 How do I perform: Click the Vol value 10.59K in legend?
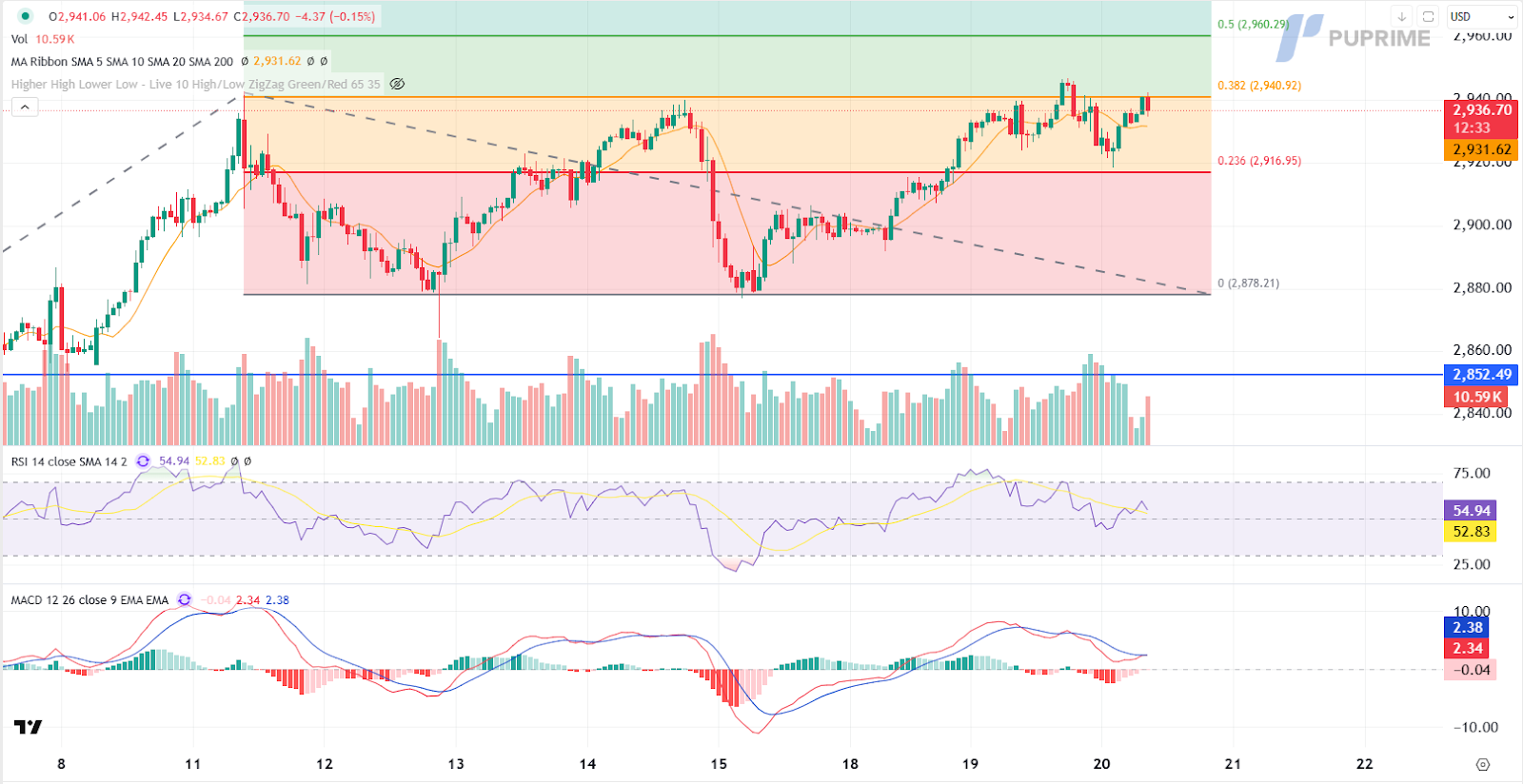[54, 39]
